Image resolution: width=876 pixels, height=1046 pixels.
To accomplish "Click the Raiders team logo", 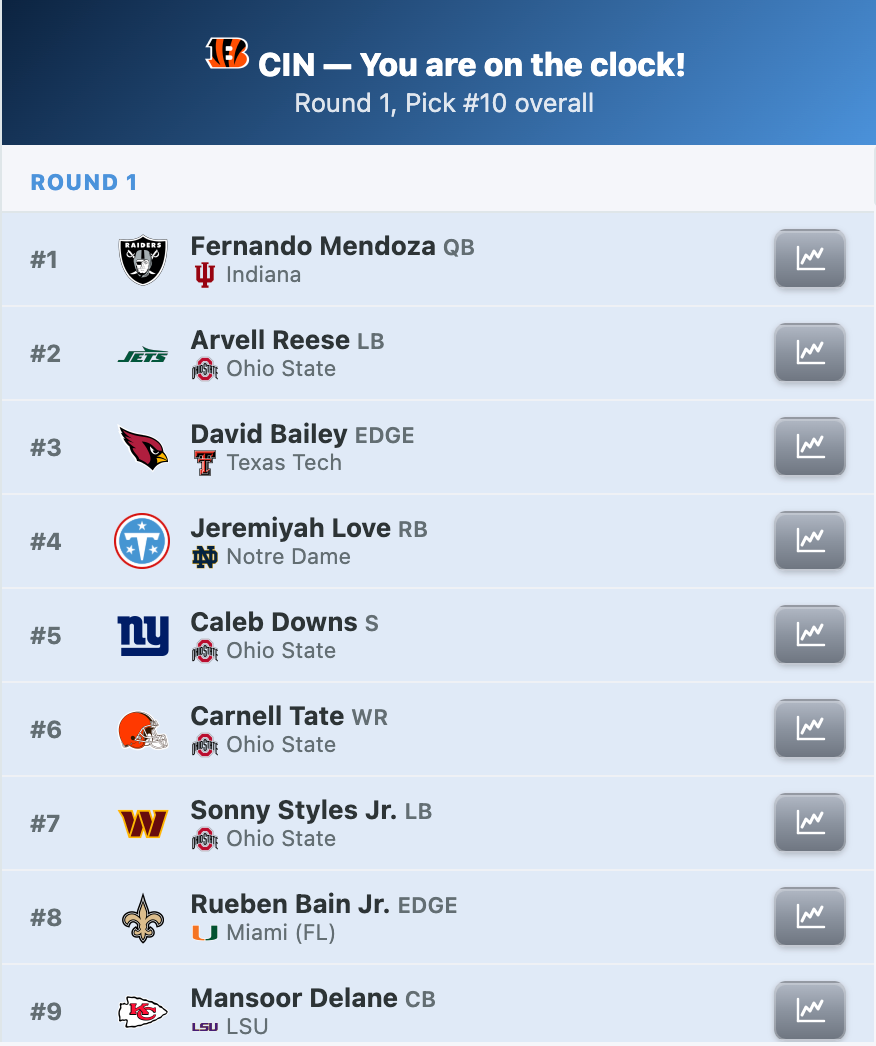I will 143,260.
